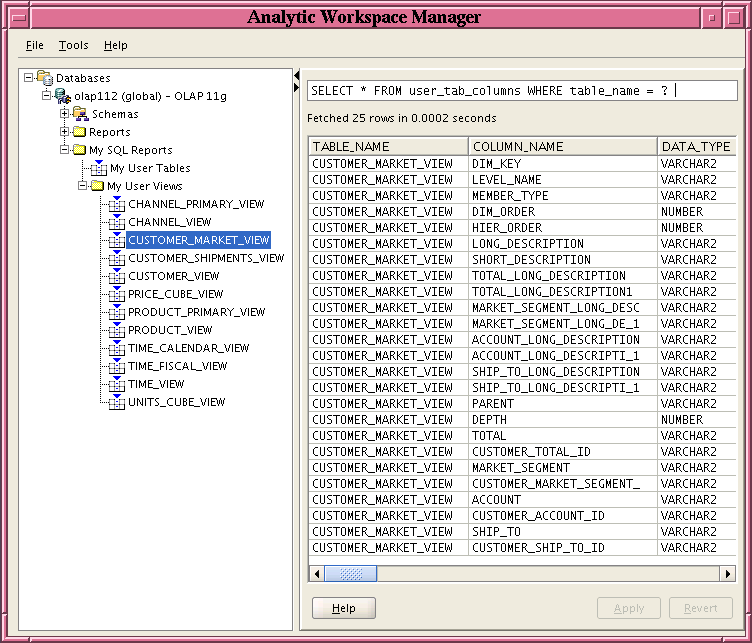Viewport: 752px width, 643px height.
Task: Click the My User Tables report icon
Action: [99, 168]
